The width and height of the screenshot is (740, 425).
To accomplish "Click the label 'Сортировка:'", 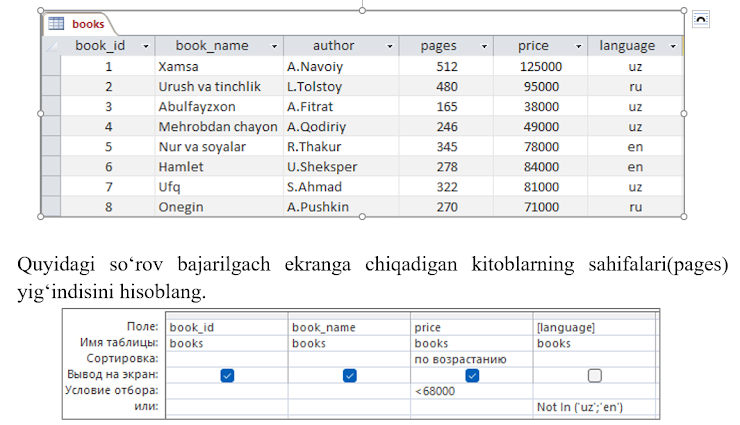I will point(122,358).
